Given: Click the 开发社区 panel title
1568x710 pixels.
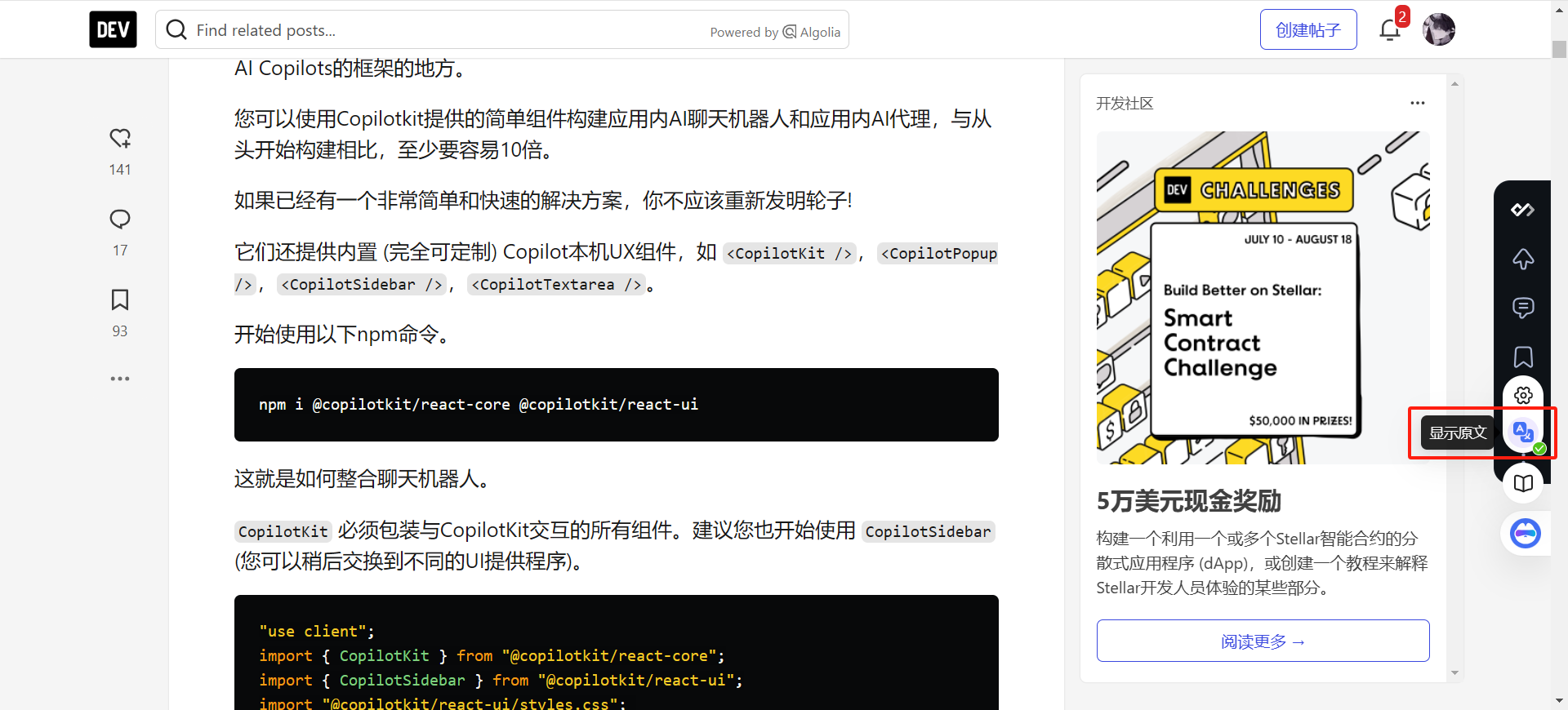Looking at the screenshot, I should [1125, 104].
